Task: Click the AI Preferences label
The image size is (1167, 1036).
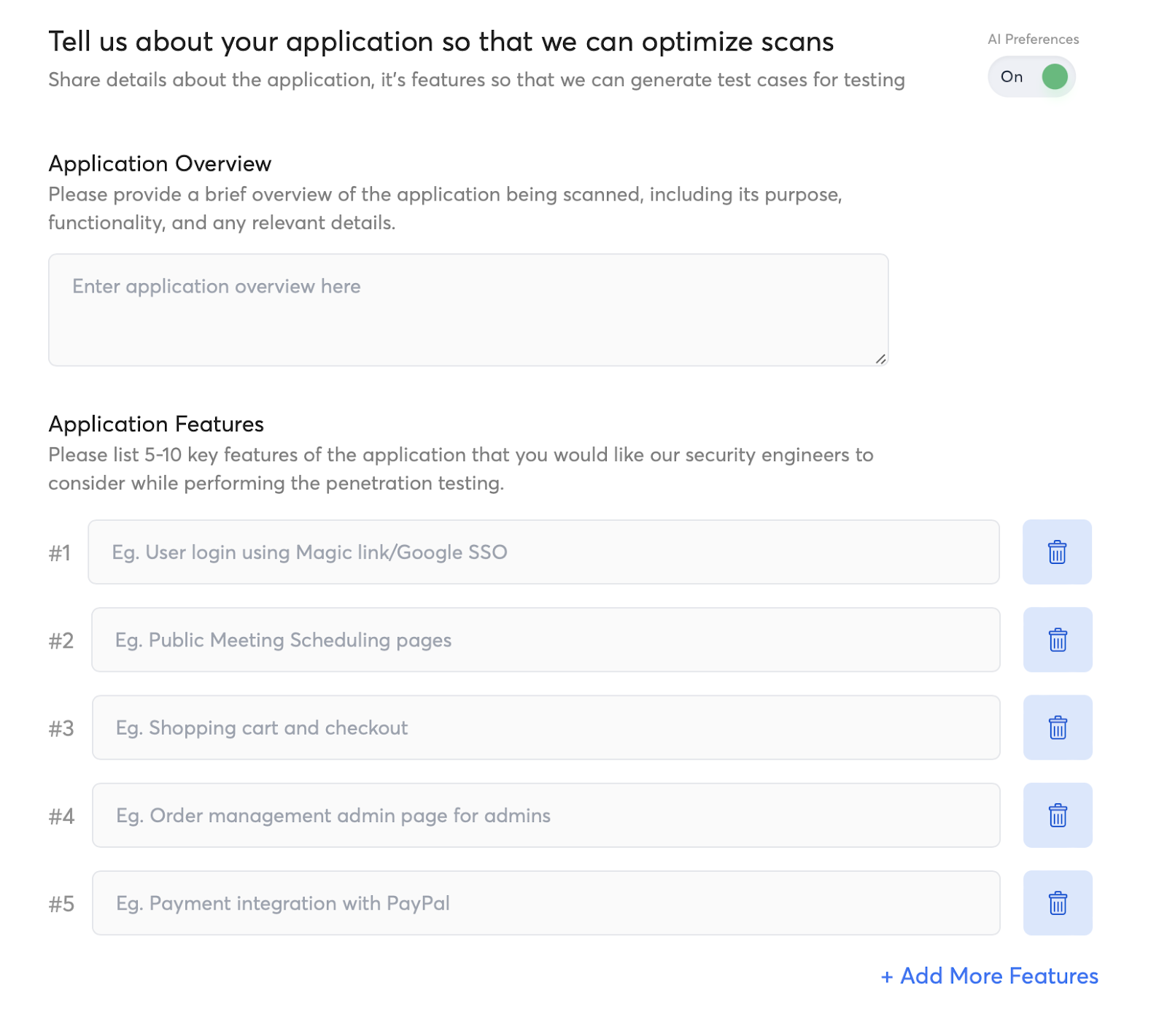Action: point(1033,39)
